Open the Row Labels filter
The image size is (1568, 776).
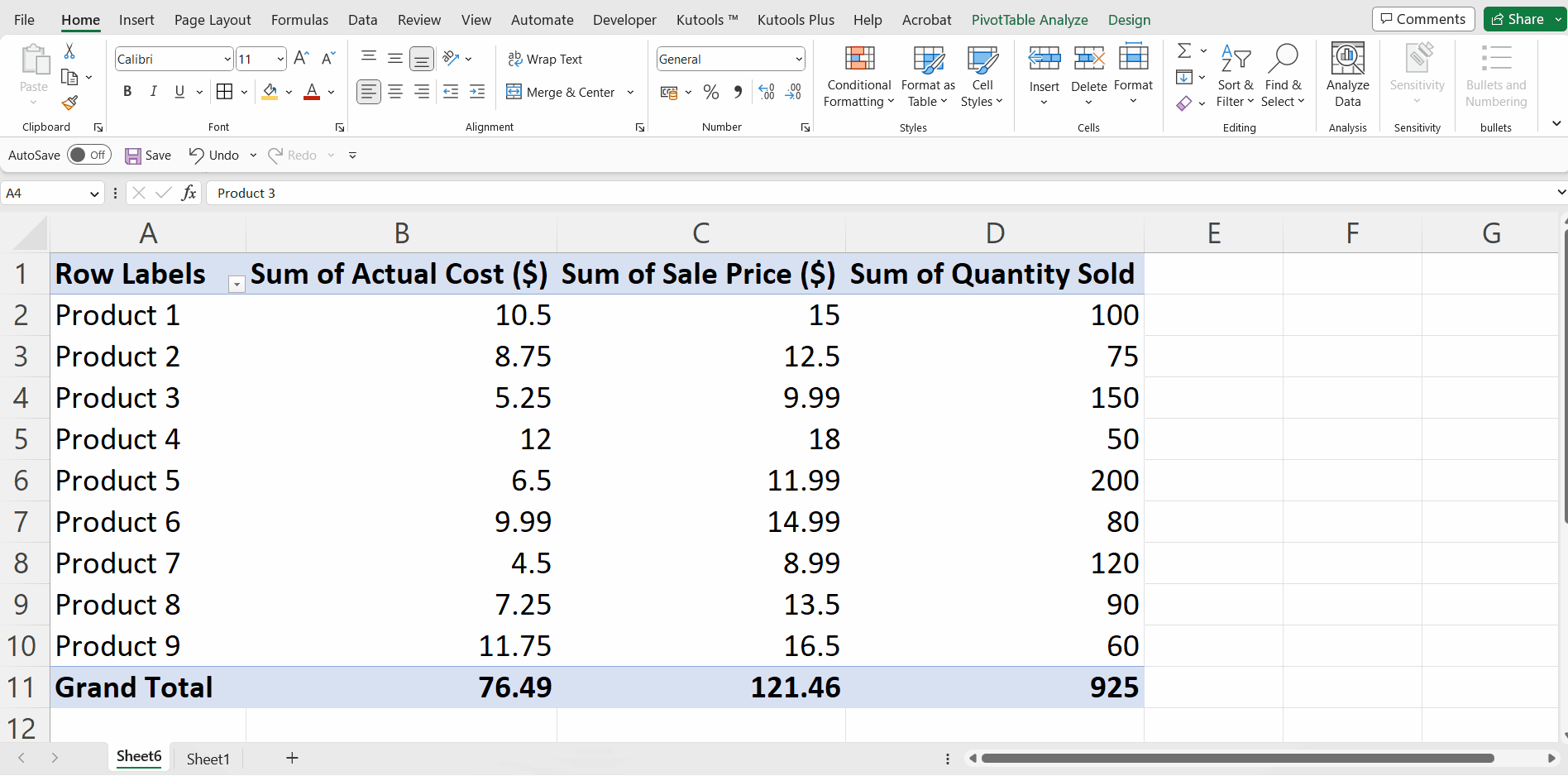point(236,284)
